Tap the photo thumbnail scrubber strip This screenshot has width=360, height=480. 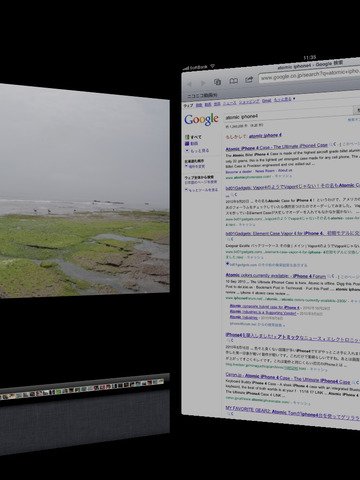[82, 389]
